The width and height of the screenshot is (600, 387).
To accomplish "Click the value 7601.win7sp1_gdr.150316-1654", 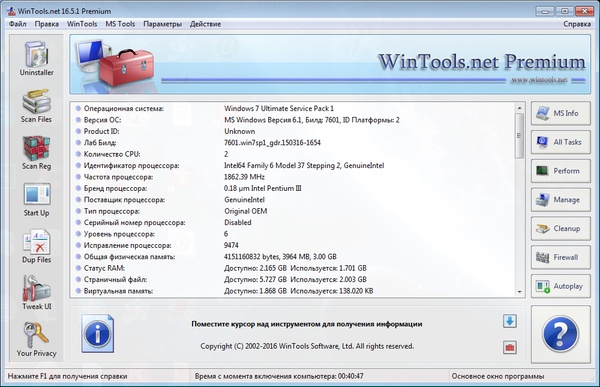I will click(x=272, y=143).
